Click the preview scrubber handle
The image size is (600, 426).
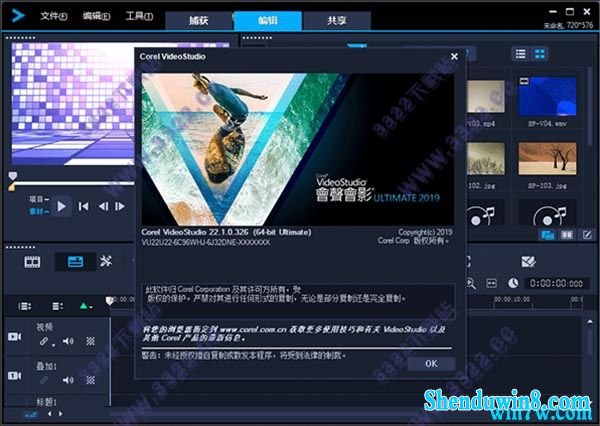point(13,176)
